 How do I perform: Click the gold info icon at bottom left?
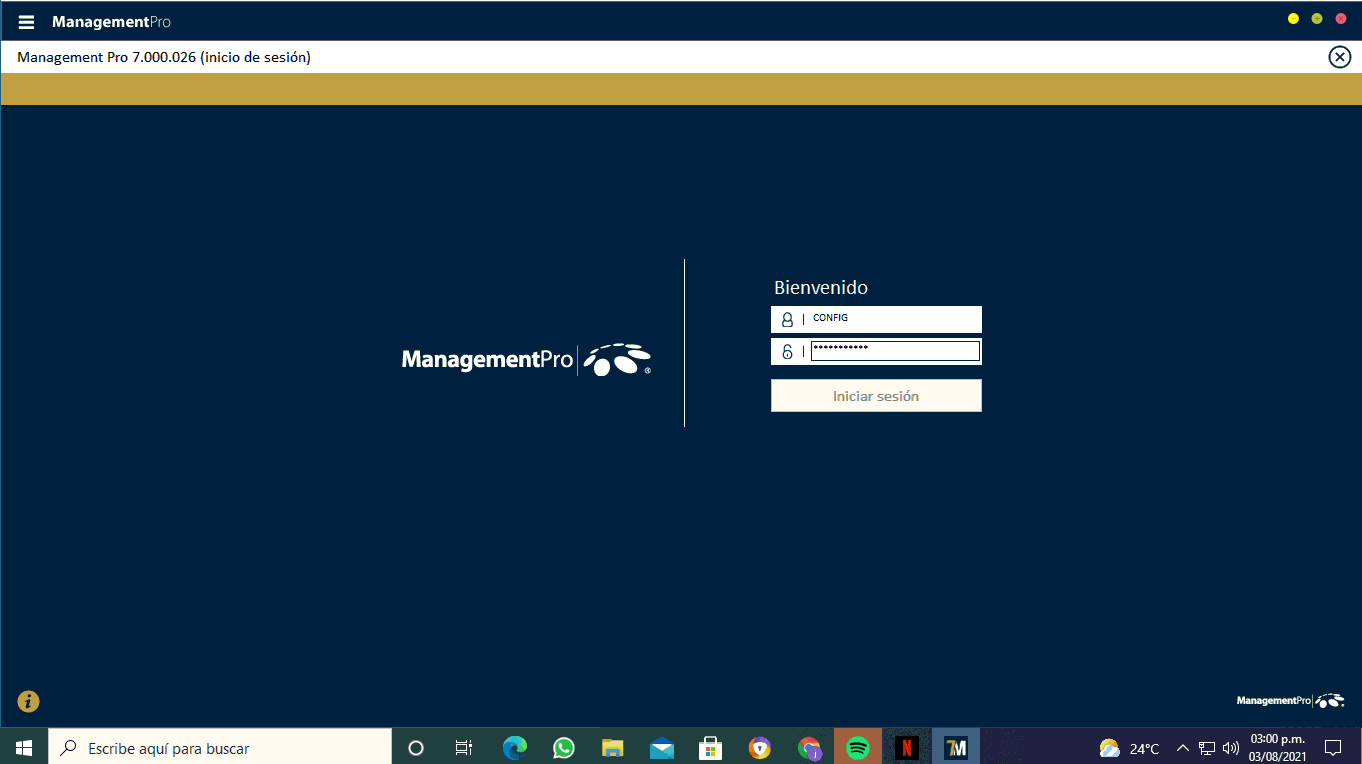point(29,701)
